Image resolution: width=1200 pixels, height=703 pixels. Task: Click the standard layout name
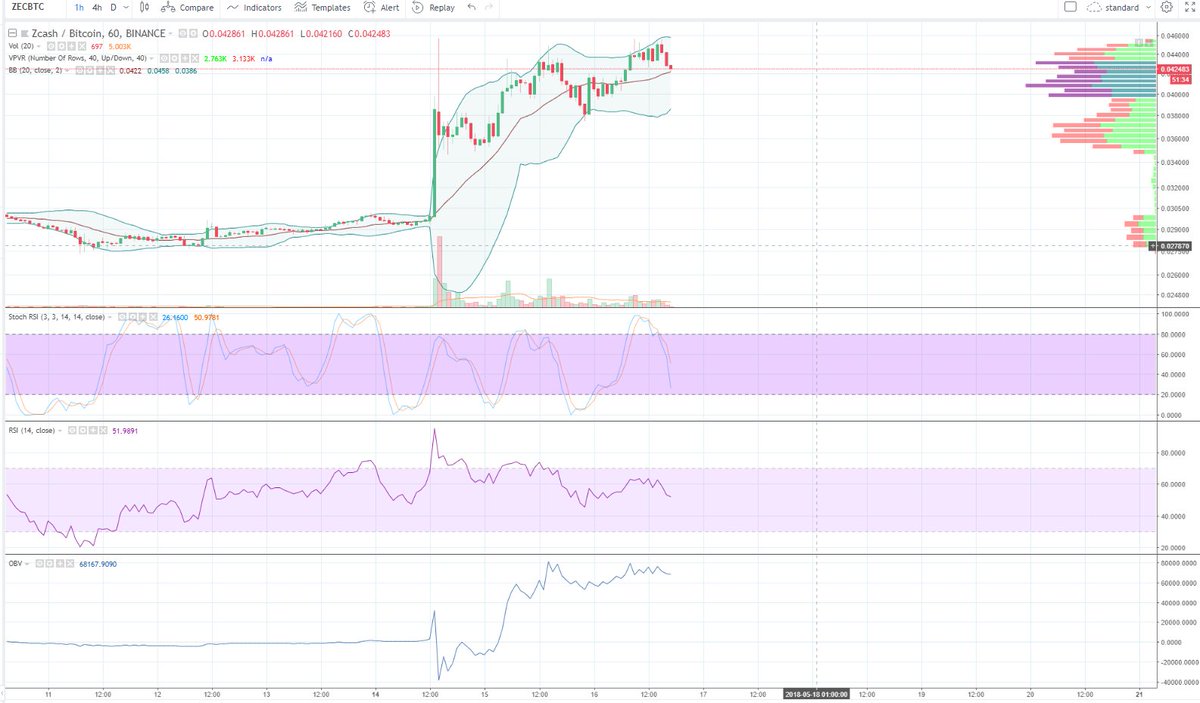coord(1122,7)
